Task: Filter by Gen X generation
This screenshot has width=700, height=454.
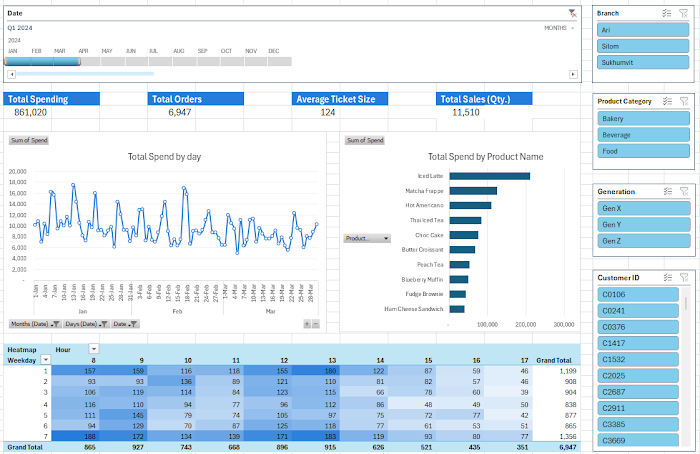Action: [644, 208]
